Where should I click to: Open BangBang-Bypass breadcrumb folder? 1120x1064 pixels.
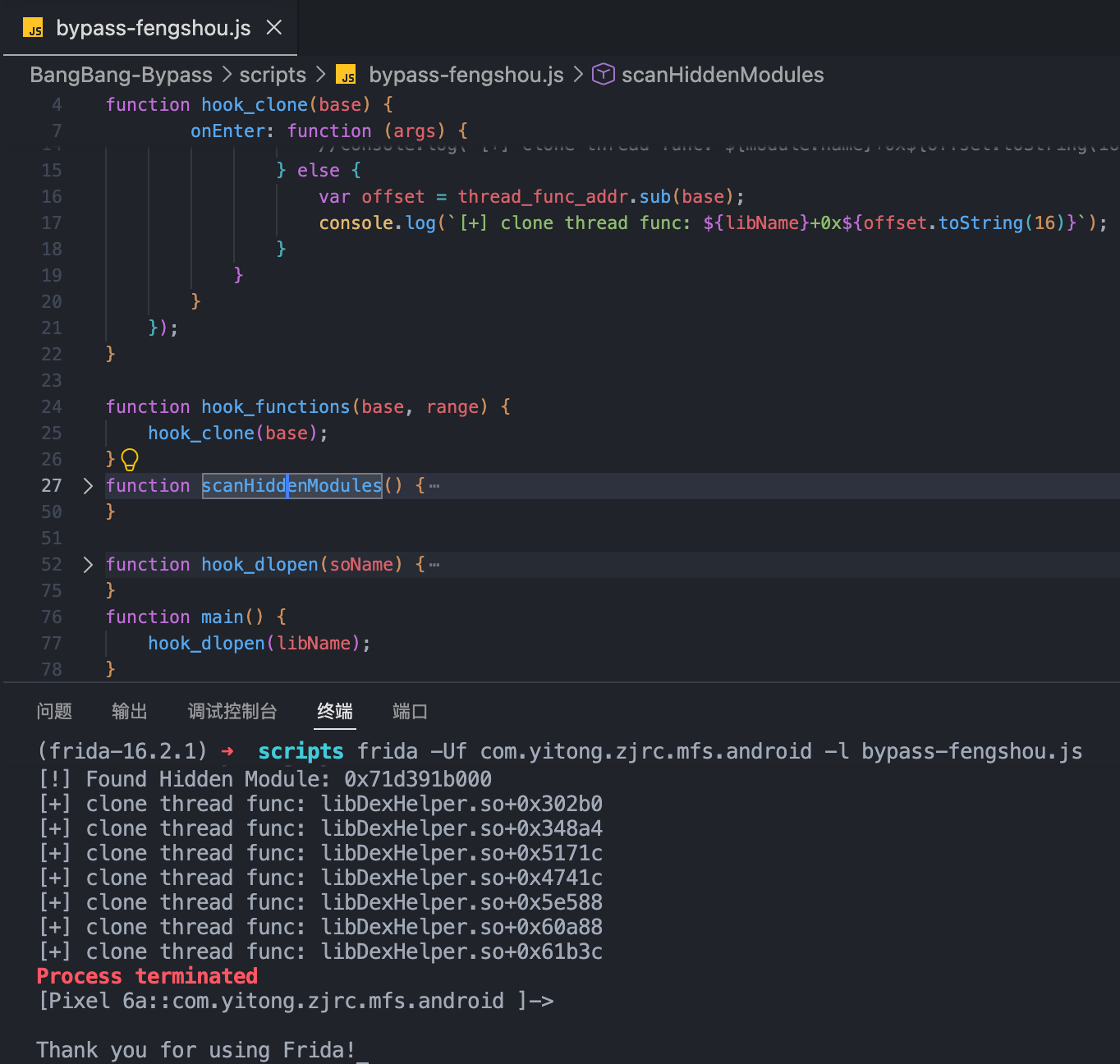tap(122, 75)
